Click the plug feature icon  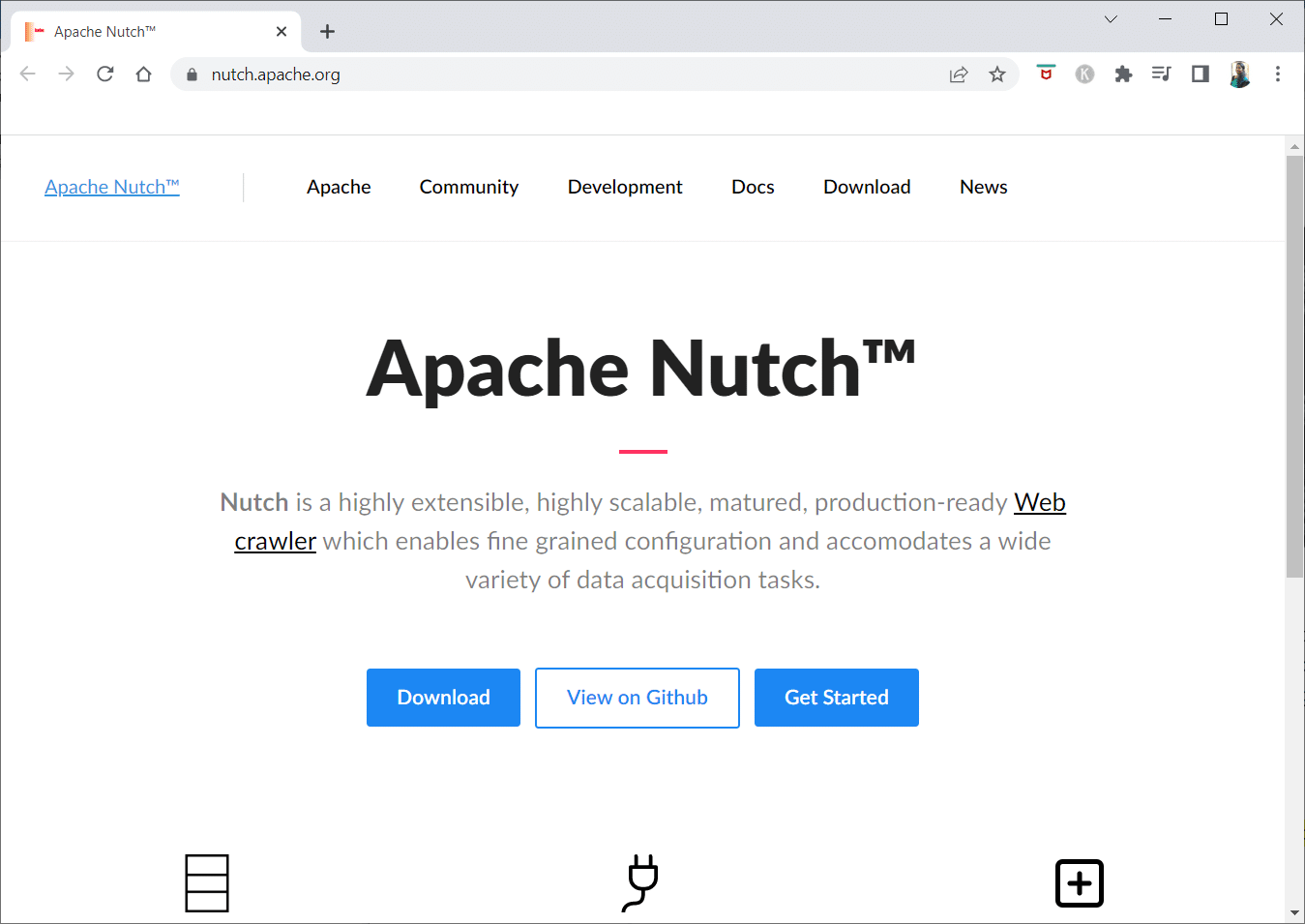(640, 882)
